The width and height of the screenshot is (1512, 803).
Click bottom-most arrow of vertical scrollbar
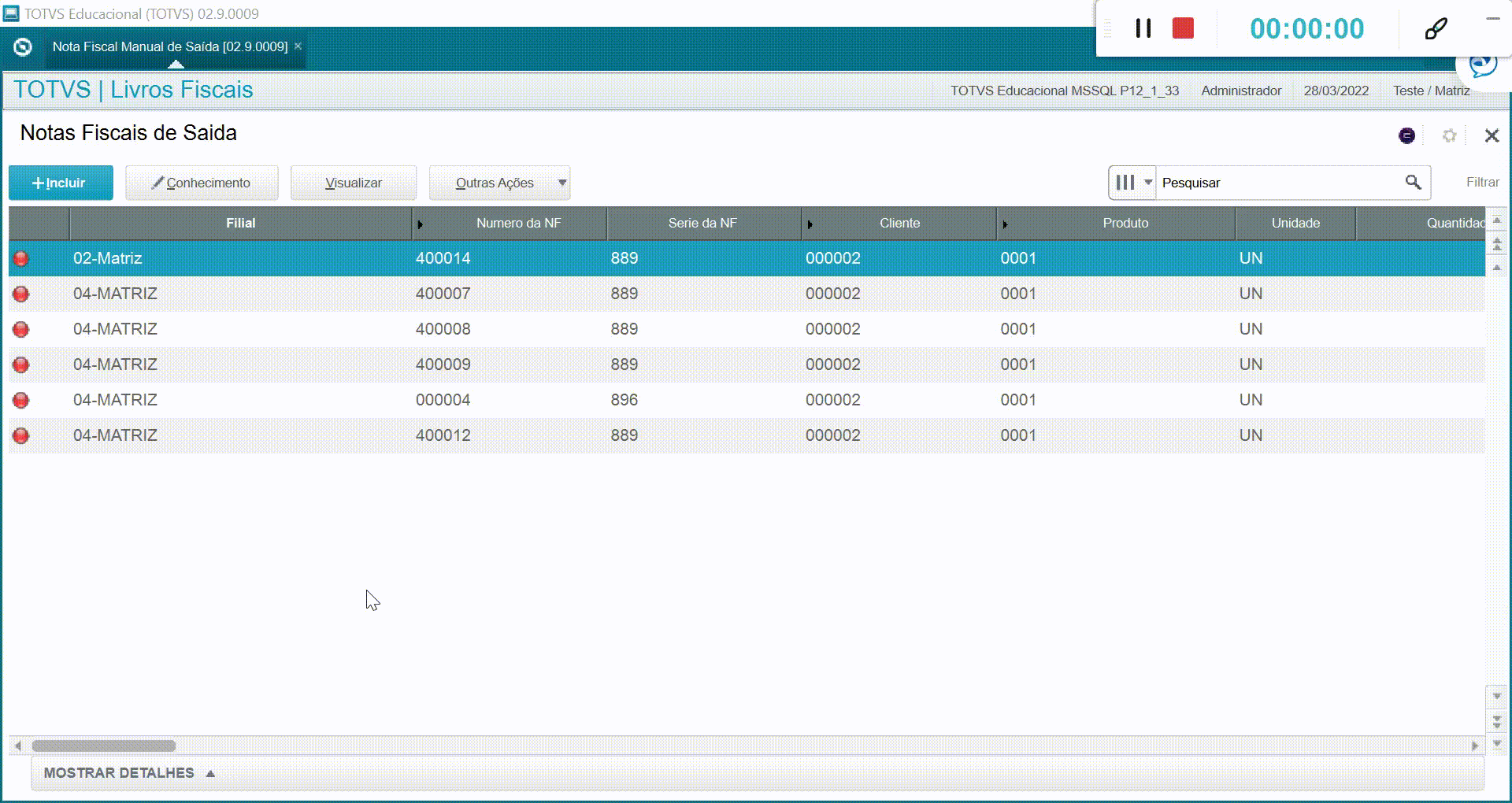click(x=1497, y=743)
